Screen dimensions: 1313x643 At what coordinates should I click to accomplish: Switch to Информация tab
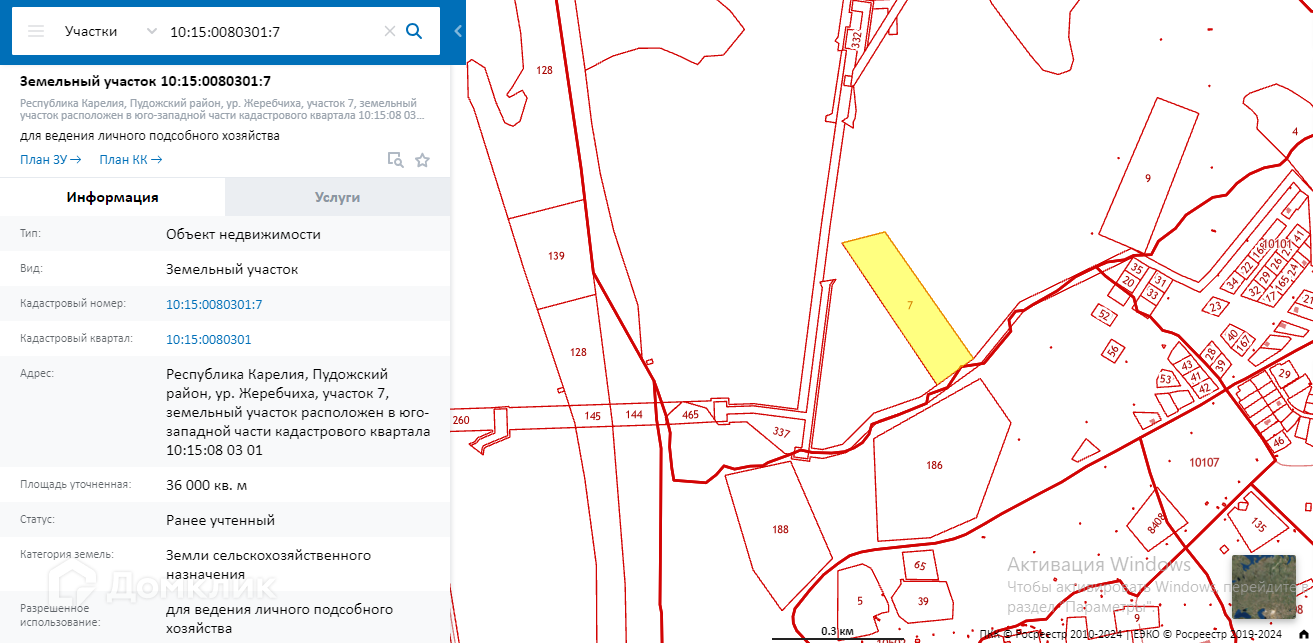pos(113,197)
